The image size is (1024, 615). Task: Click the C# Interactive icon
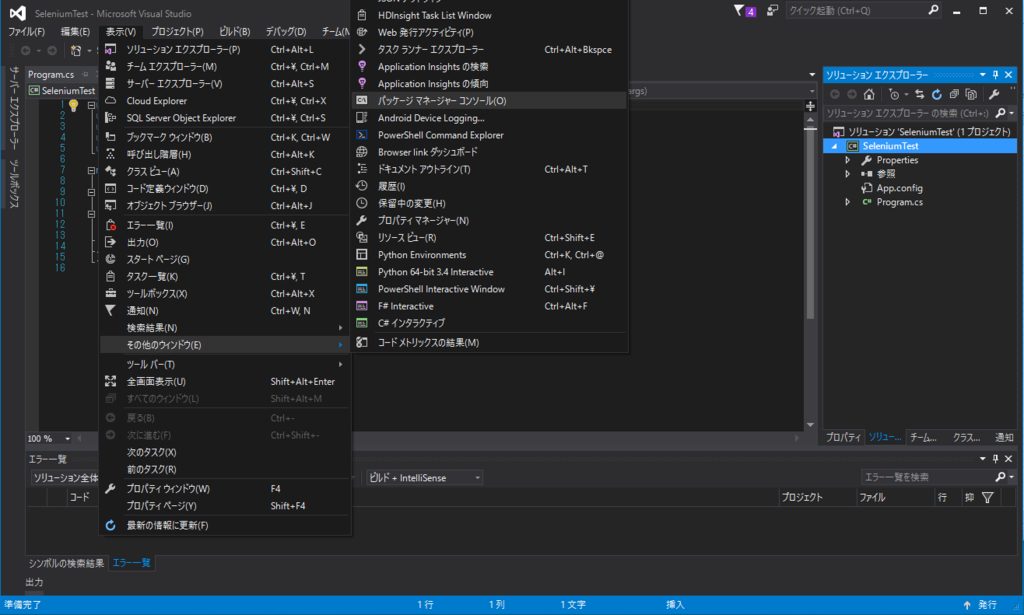coord(362,323)
